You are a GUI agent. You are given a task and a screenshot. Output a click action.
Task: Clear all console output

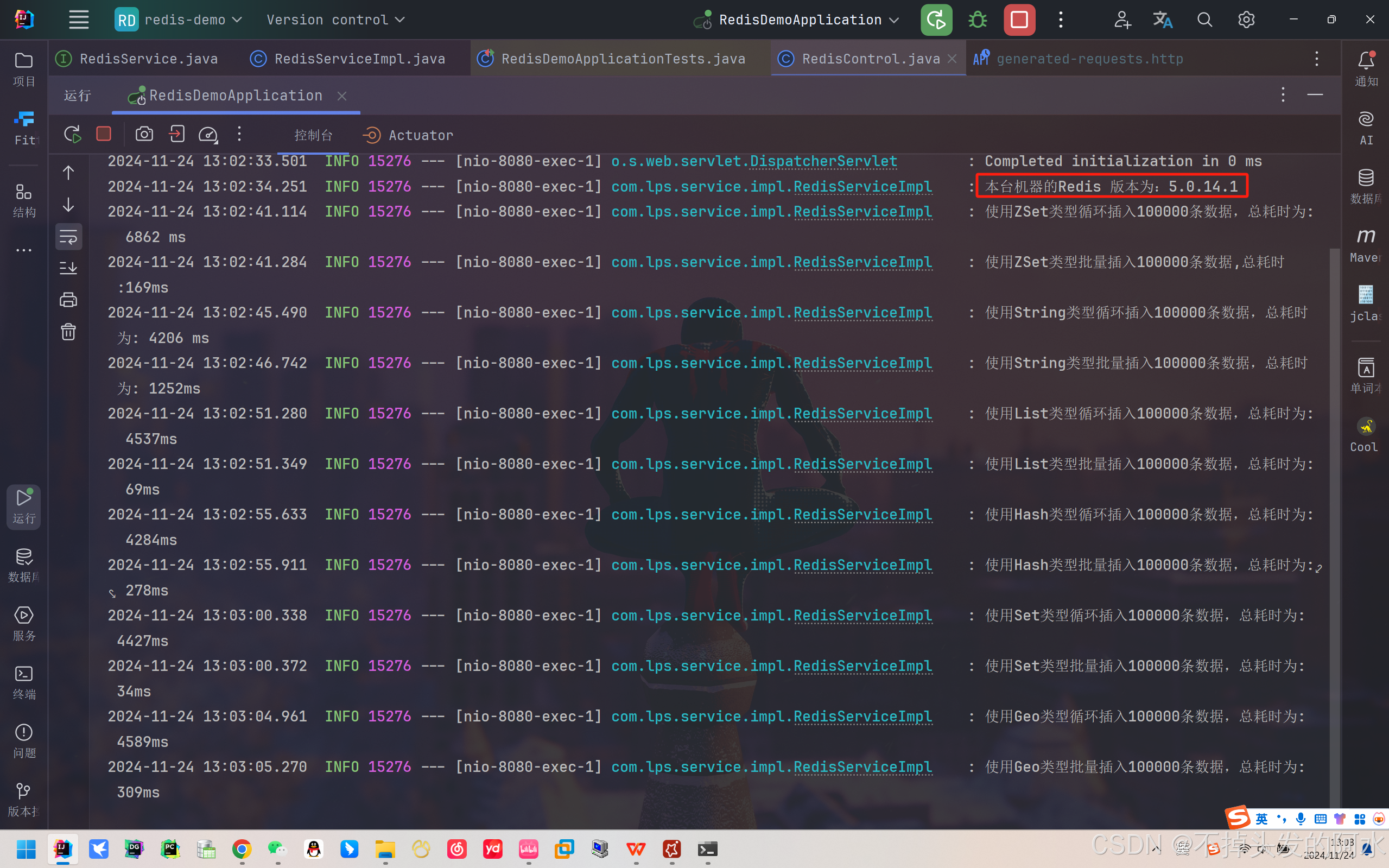pos(68,332)
